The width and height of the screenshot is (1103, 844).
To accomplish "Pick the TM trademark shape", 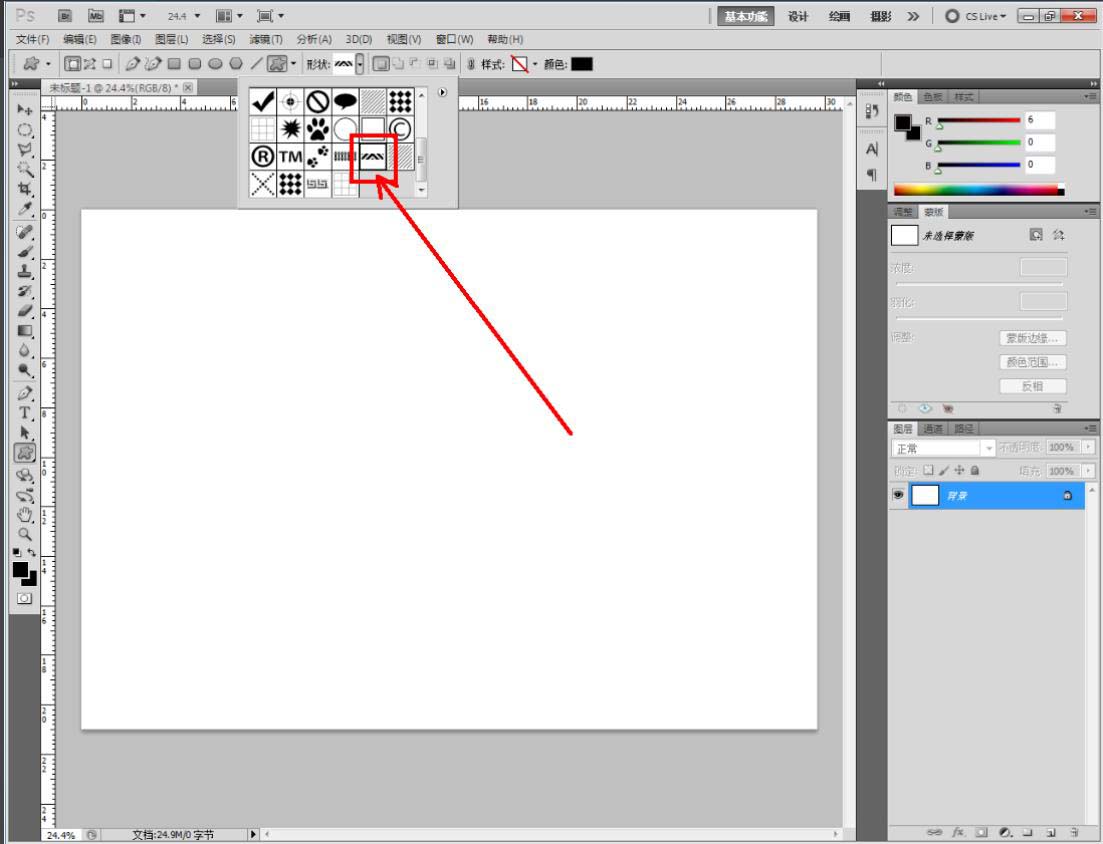I will click(x=291, y=156).
